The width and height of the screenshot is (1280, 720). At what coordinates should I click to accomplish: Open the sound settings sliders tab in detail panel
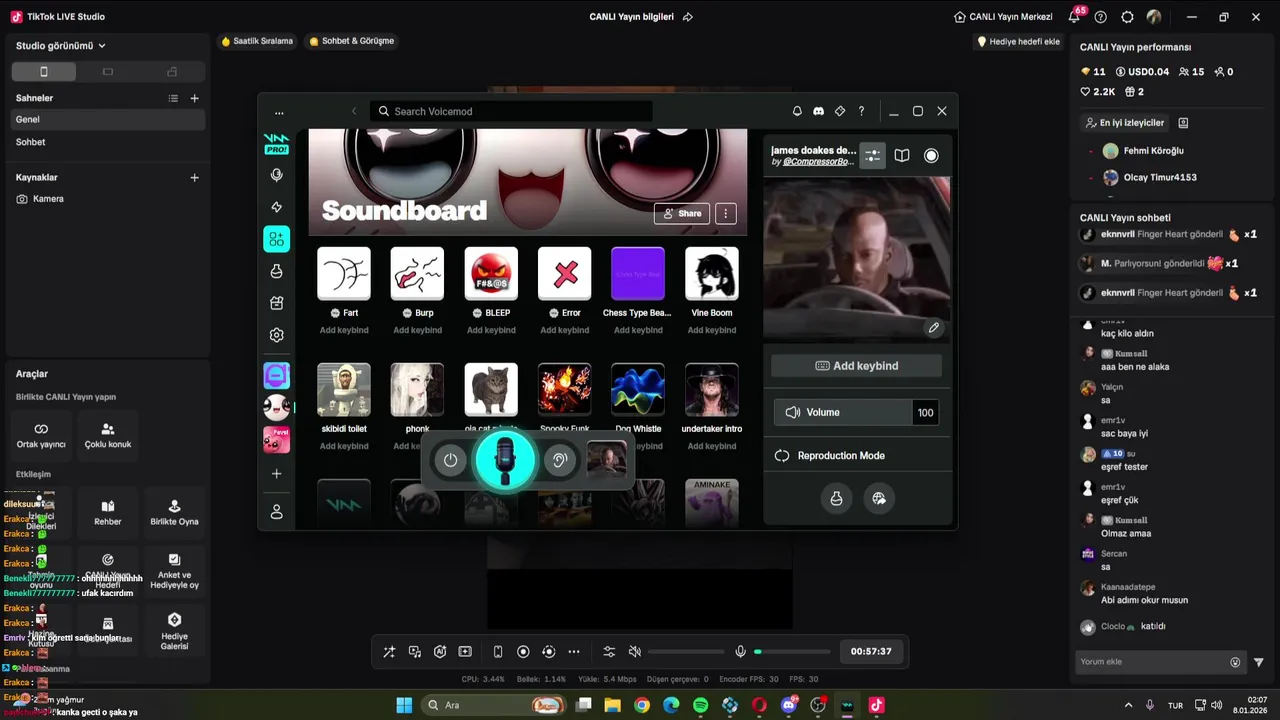point(873,155)
